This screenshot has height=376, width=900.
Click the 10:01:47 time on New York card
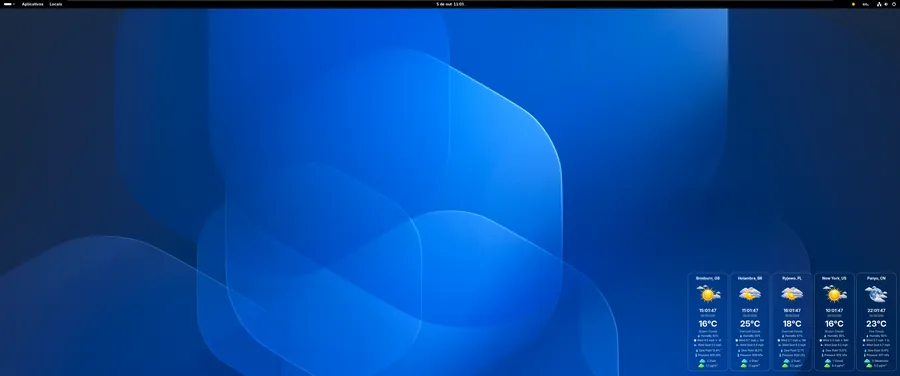coord(834,311)
